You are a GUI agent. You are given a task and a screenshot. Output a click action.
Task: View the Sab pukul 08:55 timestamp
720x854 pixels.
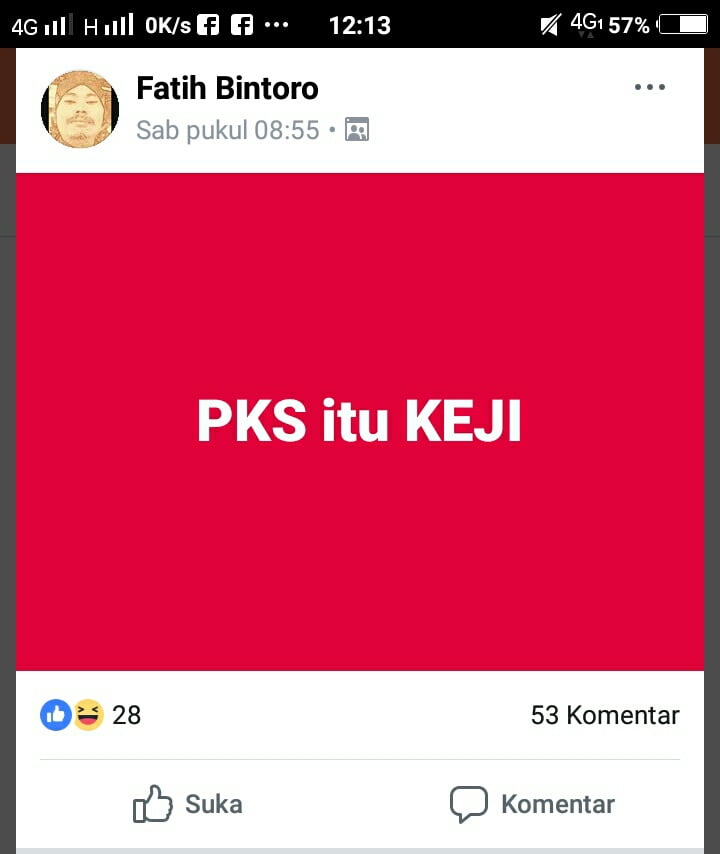(227, 130)
